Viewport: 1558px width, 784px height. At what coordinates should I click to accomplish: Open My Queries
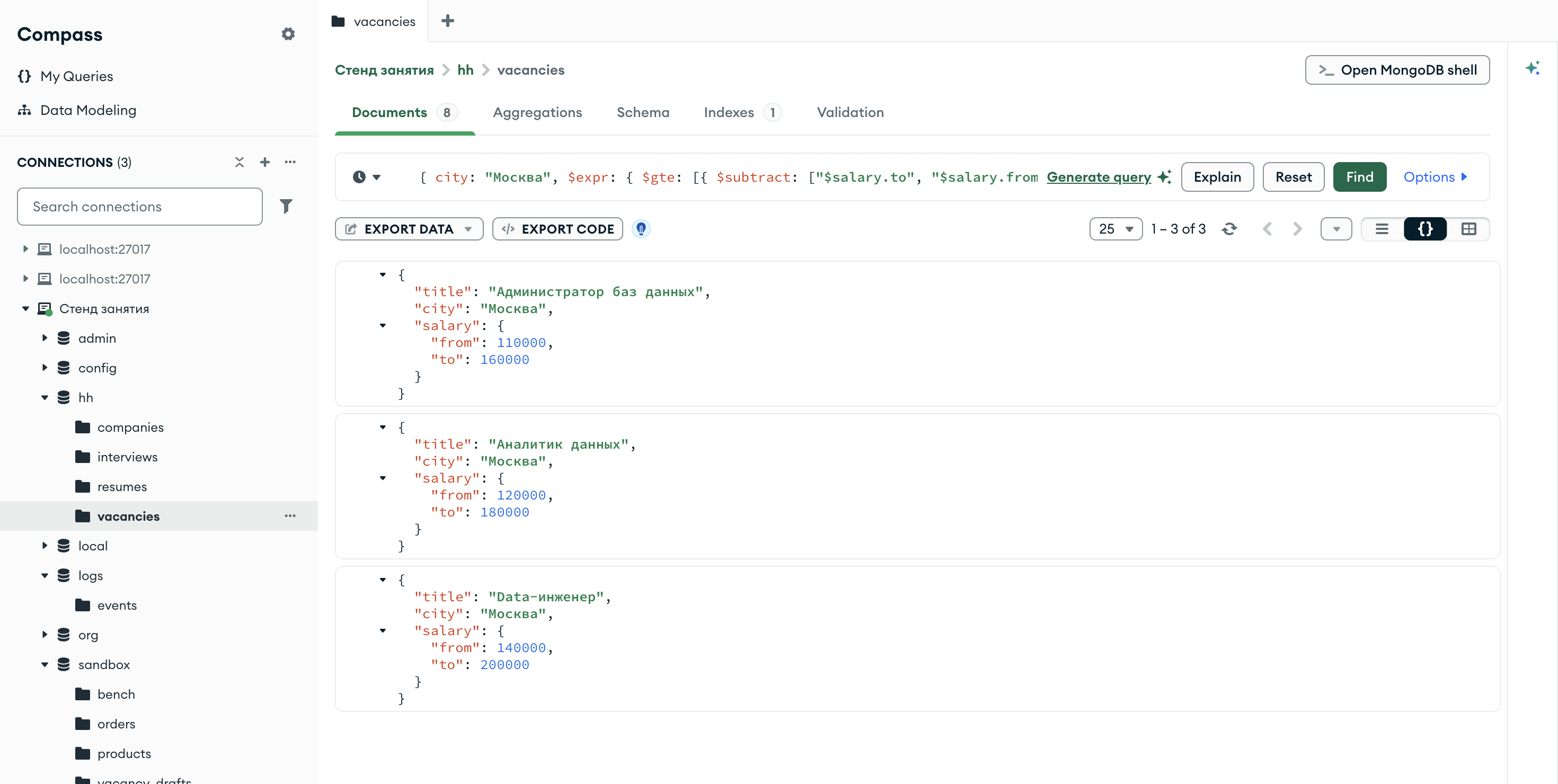76,76
